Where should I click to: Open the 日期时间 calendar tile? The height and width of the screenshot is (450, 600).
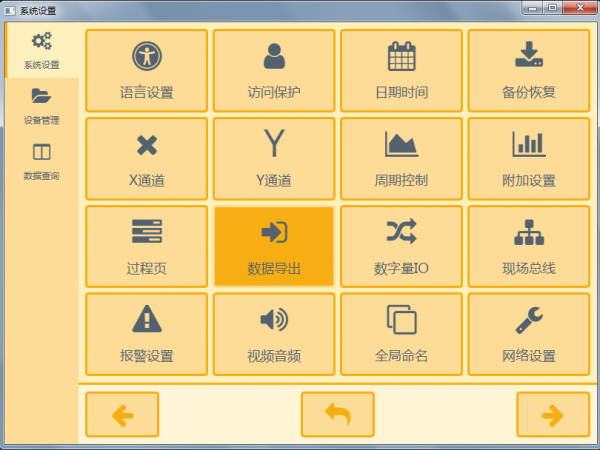point(401,71)
